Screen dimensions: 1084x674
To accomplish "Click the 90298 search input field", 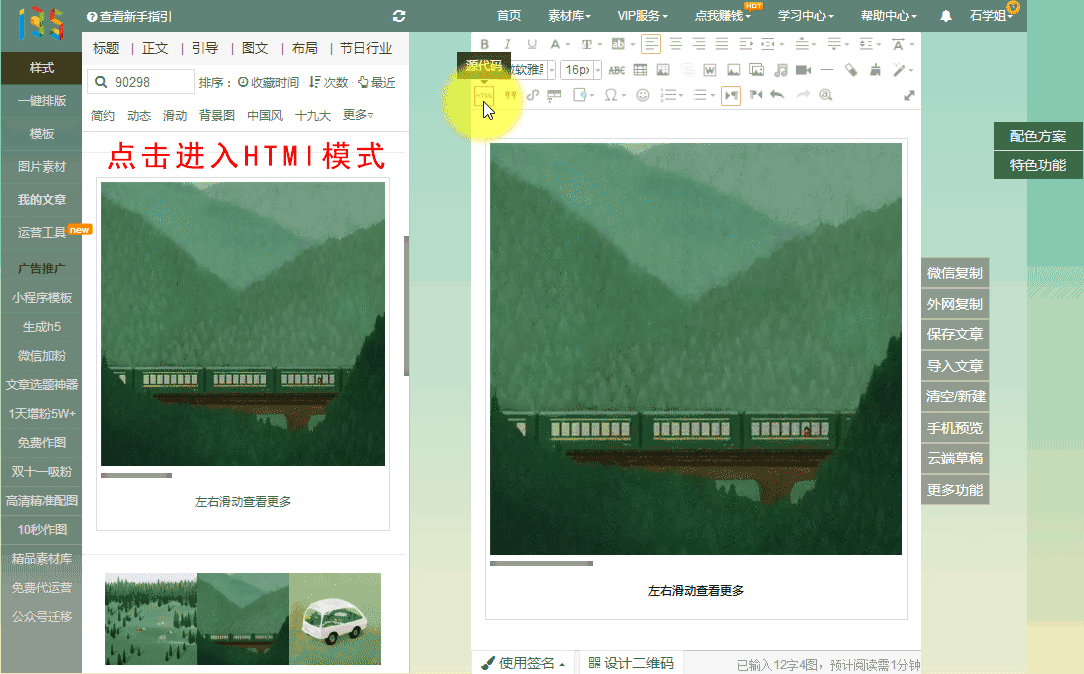I will (x=152, y=82).
